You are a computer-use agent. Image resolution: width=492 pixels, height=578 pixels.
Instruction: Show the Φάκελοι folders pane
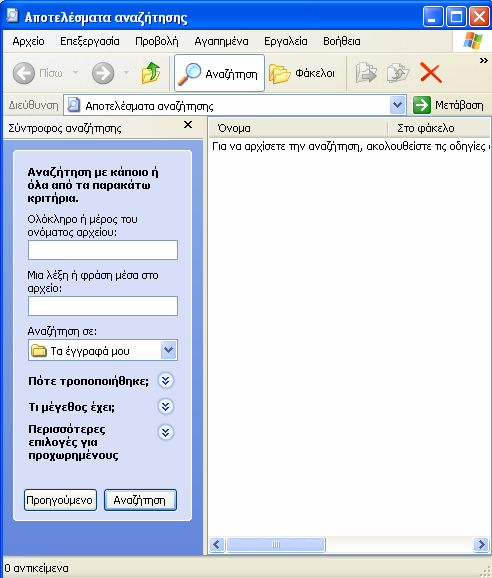click(x=302, y=73)
